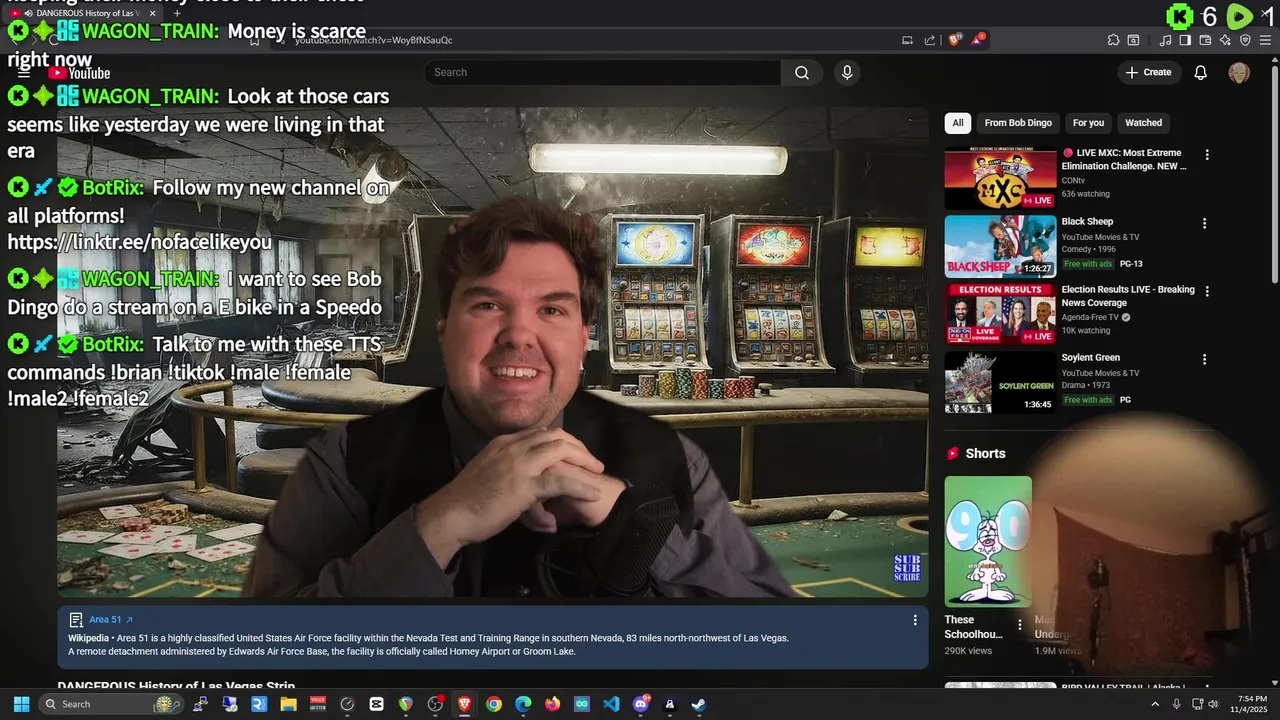
Task: Open Visual Studio Code from the taskbar
Action: point(611,704)
